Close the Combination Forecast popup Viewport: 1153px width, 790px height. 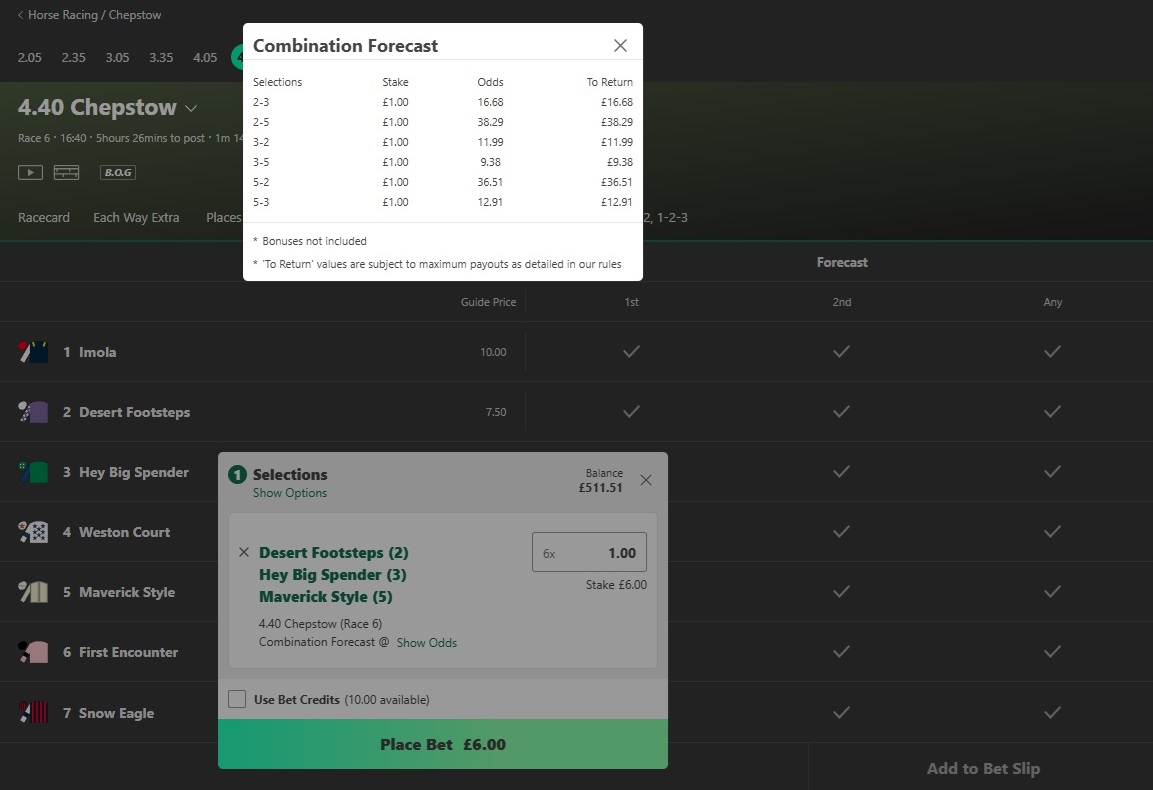pyautogui.click(x=620, y=45)
